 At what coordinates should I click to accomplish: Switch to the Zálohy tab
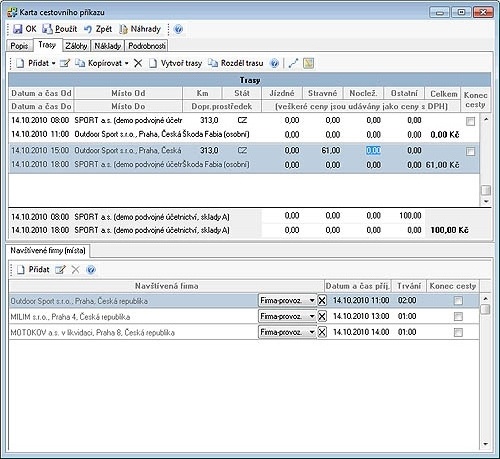[x=76, y=46]
